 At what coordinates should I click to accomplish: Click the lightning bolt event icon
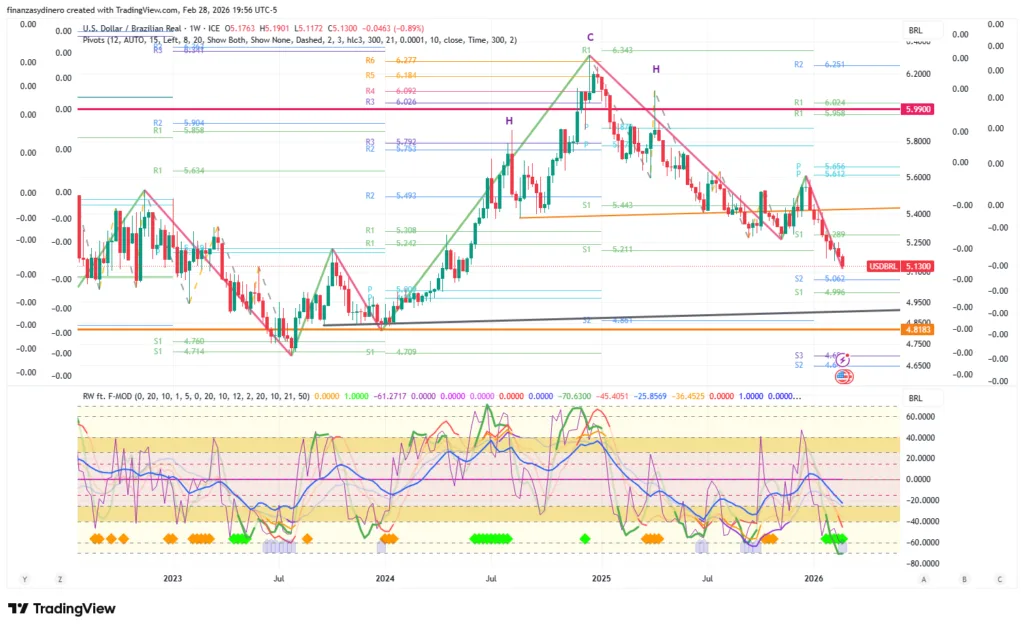click(x=843, y=359)
